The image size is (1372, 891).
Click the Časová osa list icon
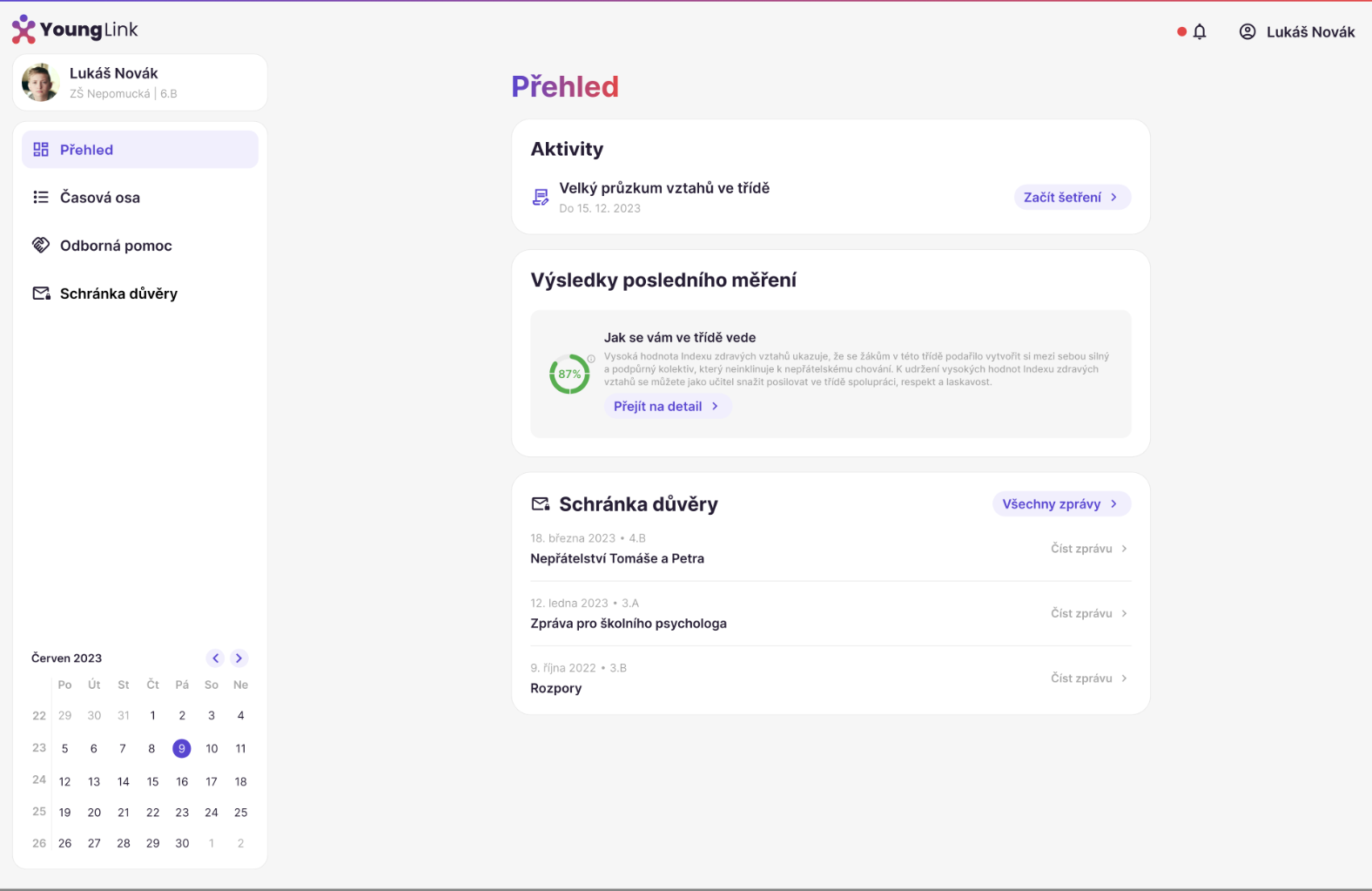tap(41, 198)
